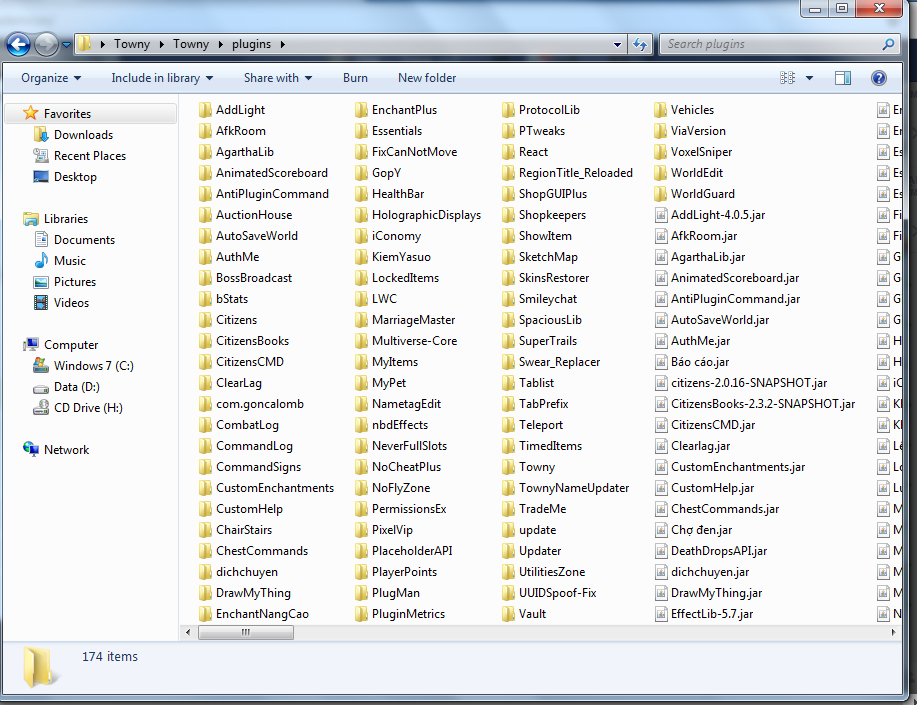
Task: Select the ProtocolLib folder icon
Action: (x=508, y=110)
